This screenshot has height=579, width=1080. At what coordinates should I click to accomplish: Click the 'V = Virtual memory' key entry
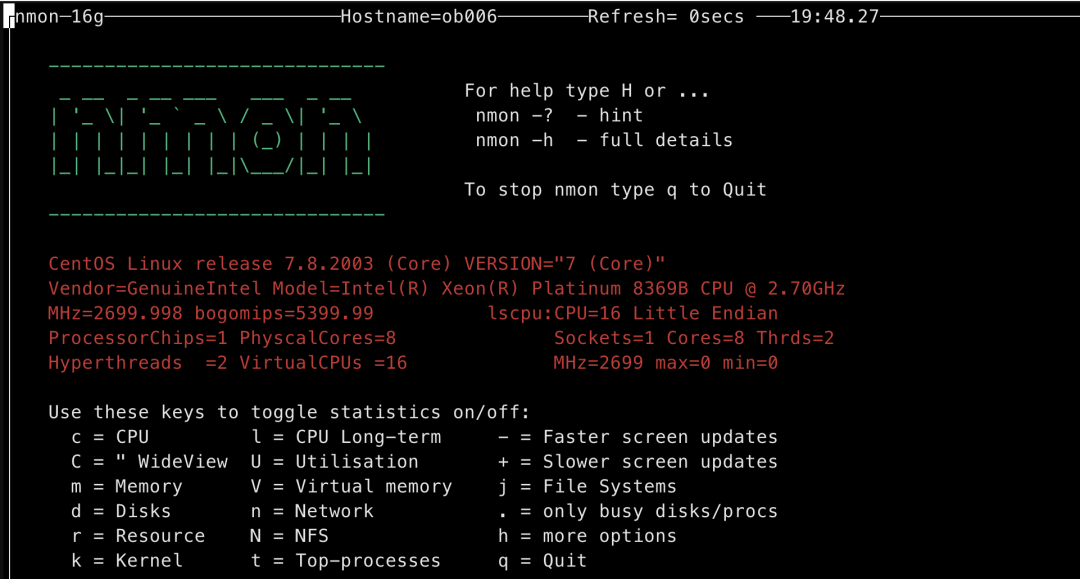[351, 487]
